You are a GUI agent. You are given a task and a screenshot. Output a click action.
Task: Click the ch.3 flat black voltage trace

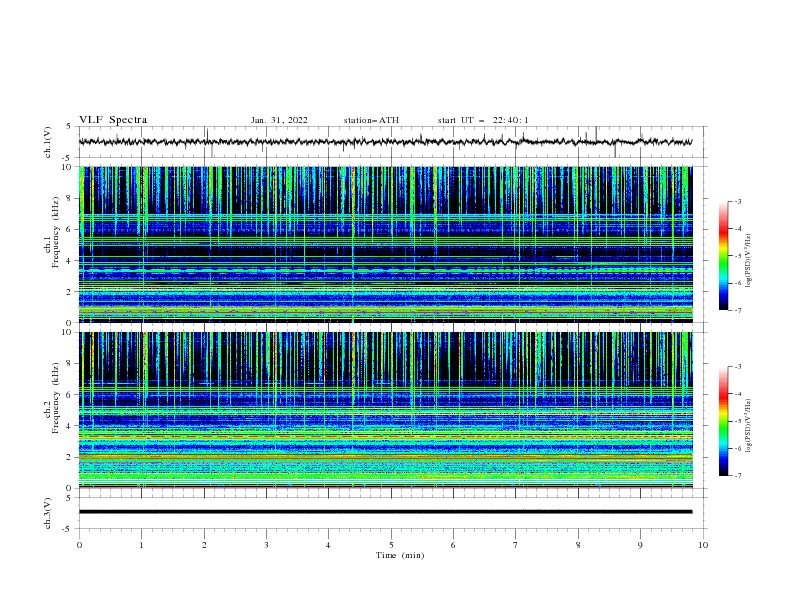[x=385, y=512]
